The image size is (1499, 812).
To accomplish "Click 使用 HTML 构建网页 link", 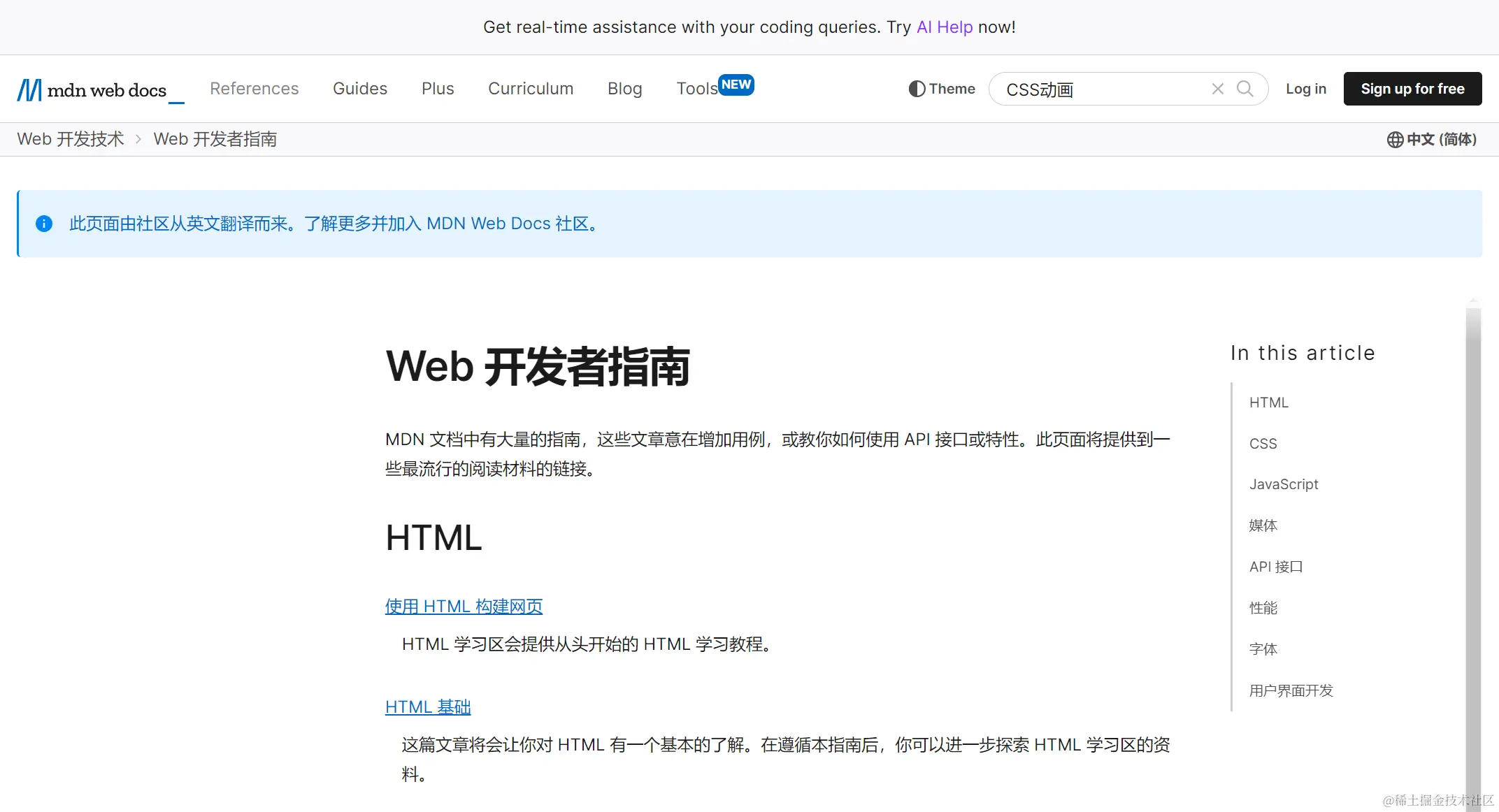I will coord(464,607).
